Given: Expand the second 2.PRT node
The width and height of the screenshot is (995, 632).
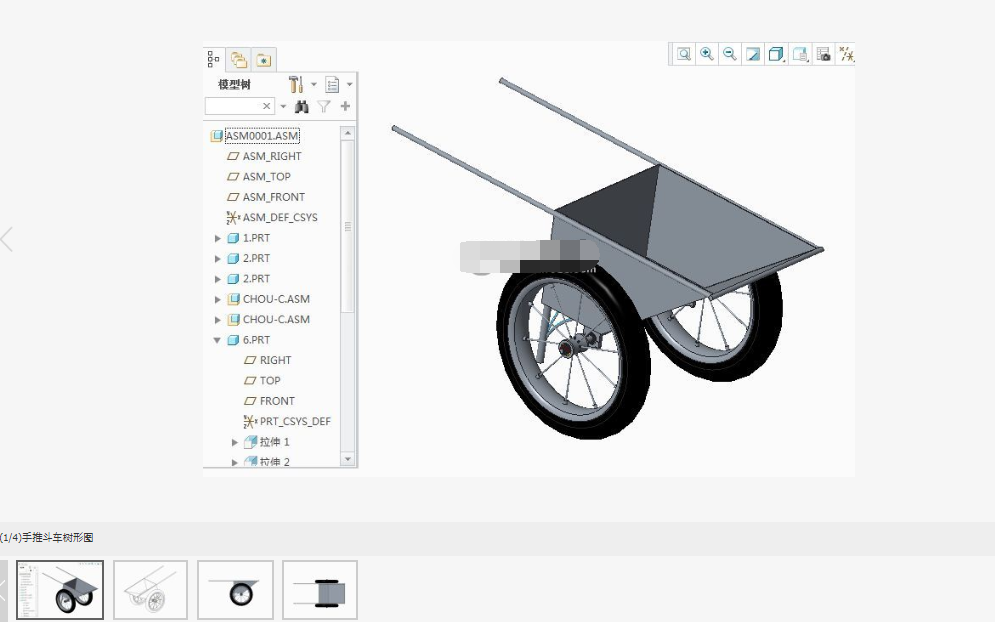Looking at the screenshot, I should (218, 279).
